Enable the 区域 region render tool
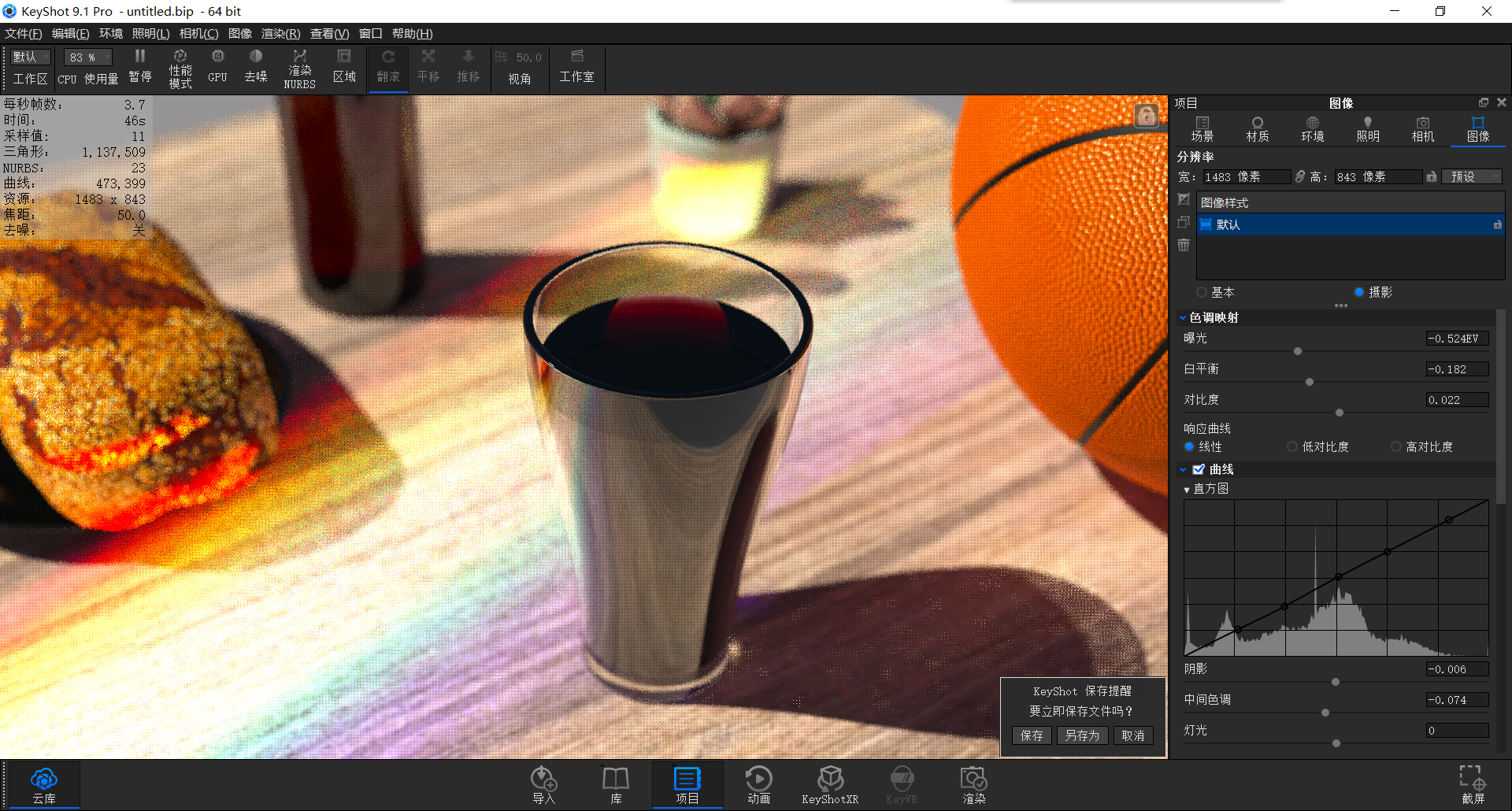This screenshot has width=1512, height=811. 344,67
